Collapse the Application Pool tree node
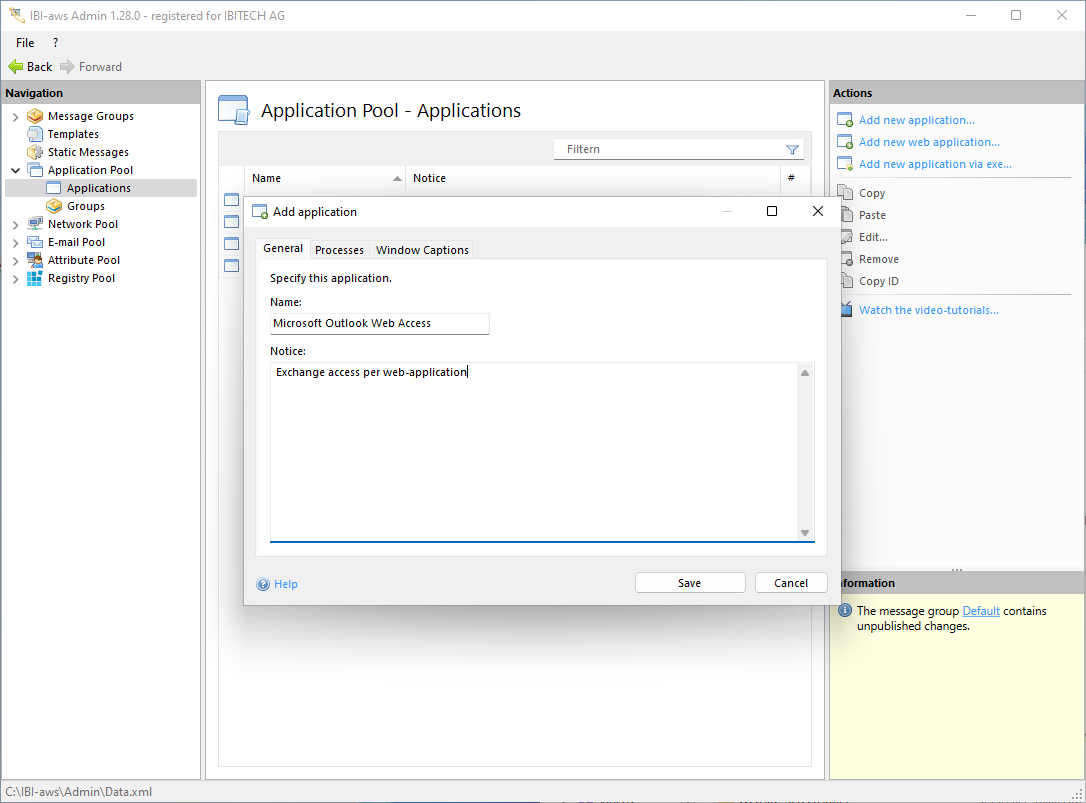The width and height of the screenshot is (1086, 803). [15, 171]
